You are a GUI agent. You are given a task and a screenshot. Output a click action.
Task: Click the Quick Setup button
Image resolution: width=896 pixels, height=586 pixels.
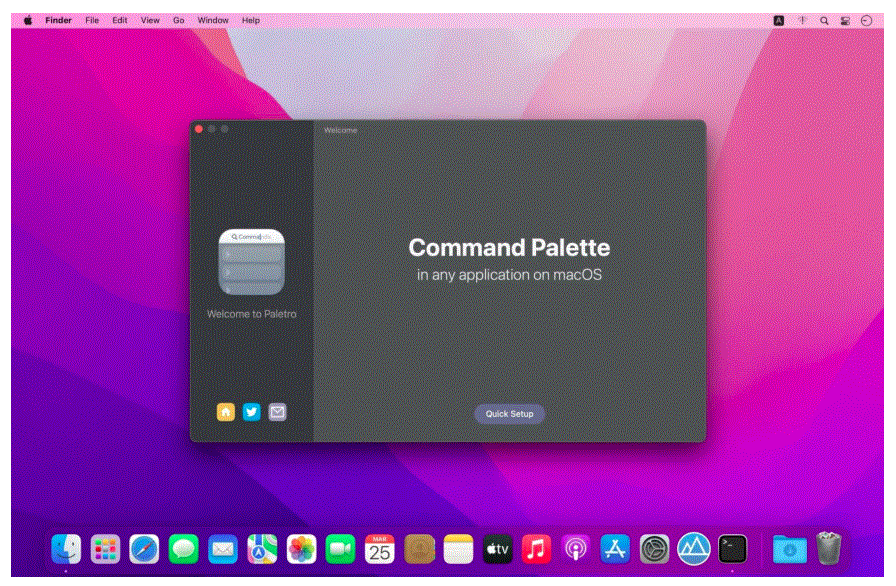click(509, 414)
